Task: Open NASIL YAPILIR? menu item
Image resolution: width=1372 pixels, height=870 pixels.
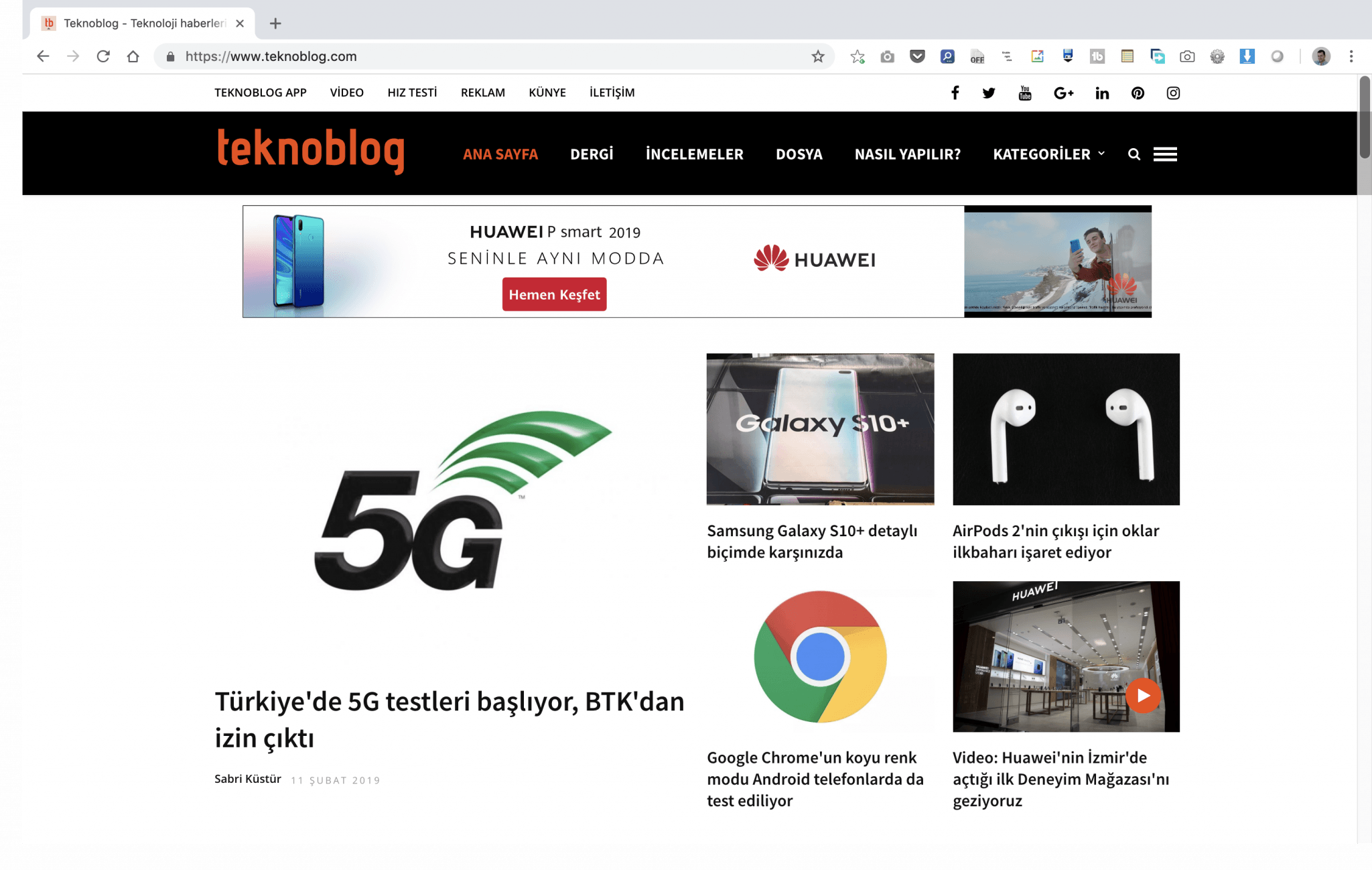Action: coord(907,154)
